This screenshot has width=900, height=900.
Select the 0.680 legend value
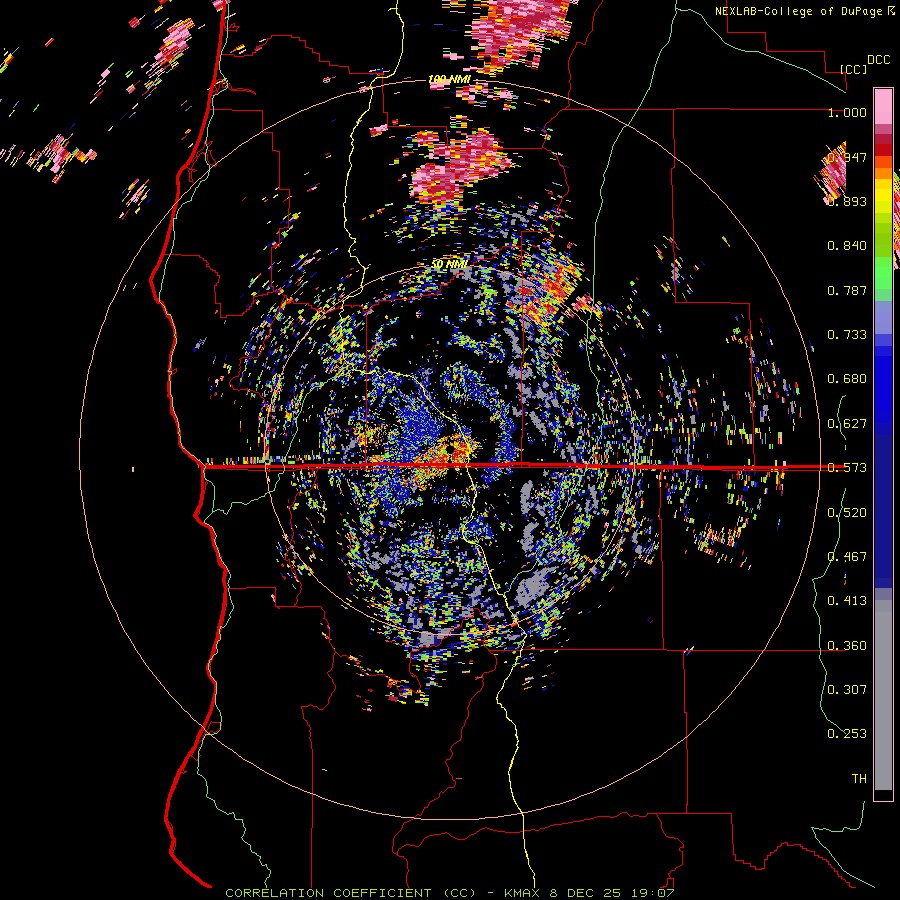point(847,379)
